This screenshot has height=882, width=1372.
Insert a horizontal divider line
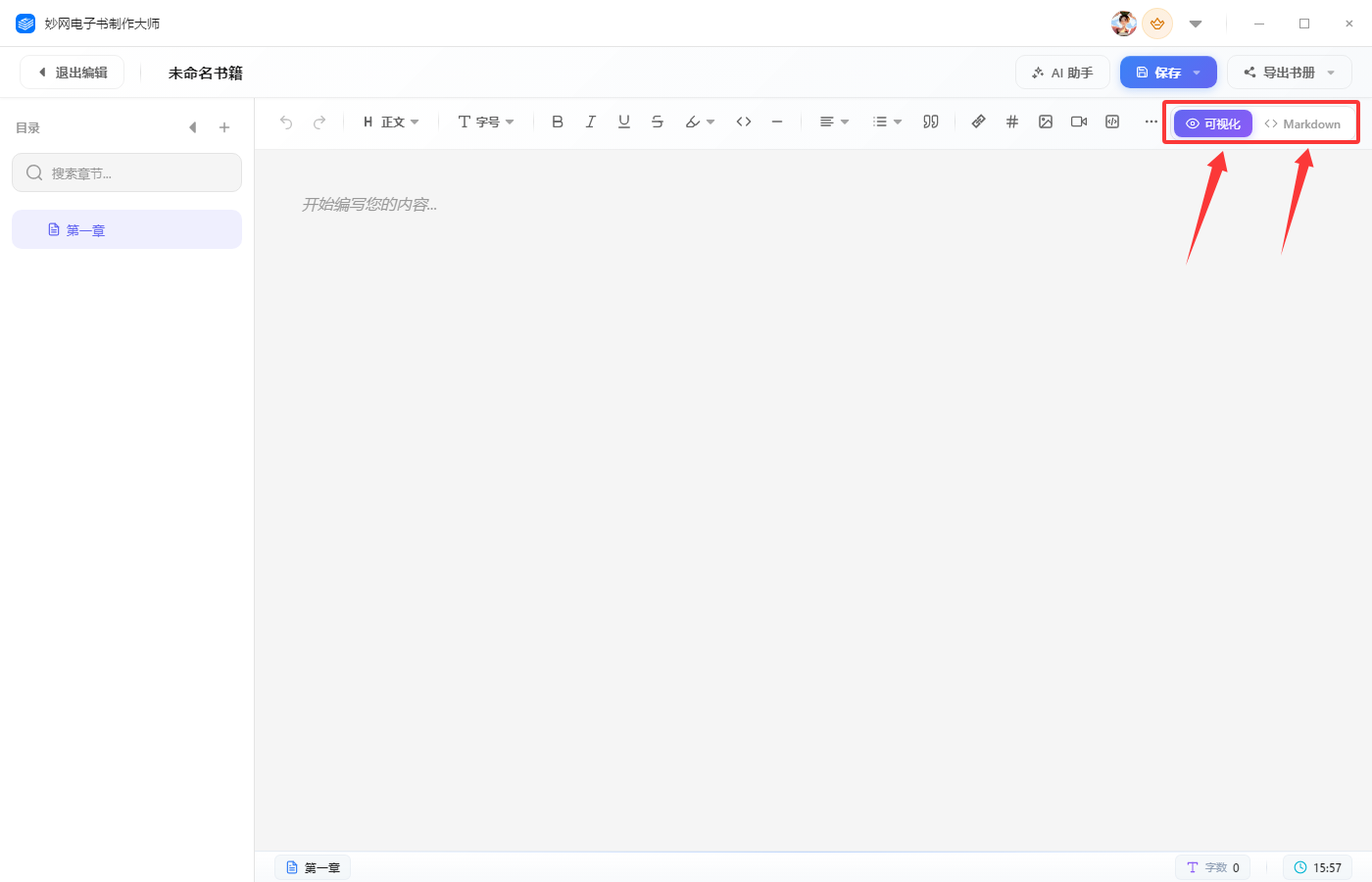click(777, 122)
